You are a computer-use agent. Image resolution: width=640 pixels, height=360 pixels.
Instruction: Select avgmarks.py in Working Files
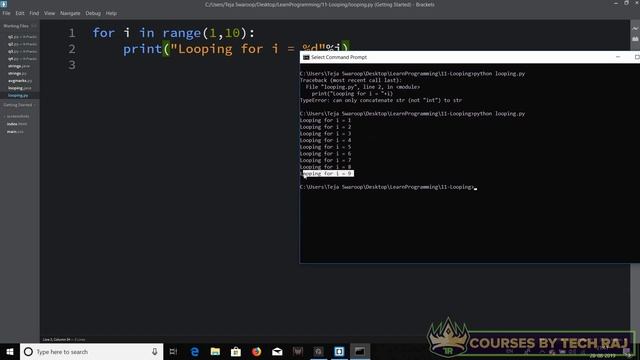point(20,81)
